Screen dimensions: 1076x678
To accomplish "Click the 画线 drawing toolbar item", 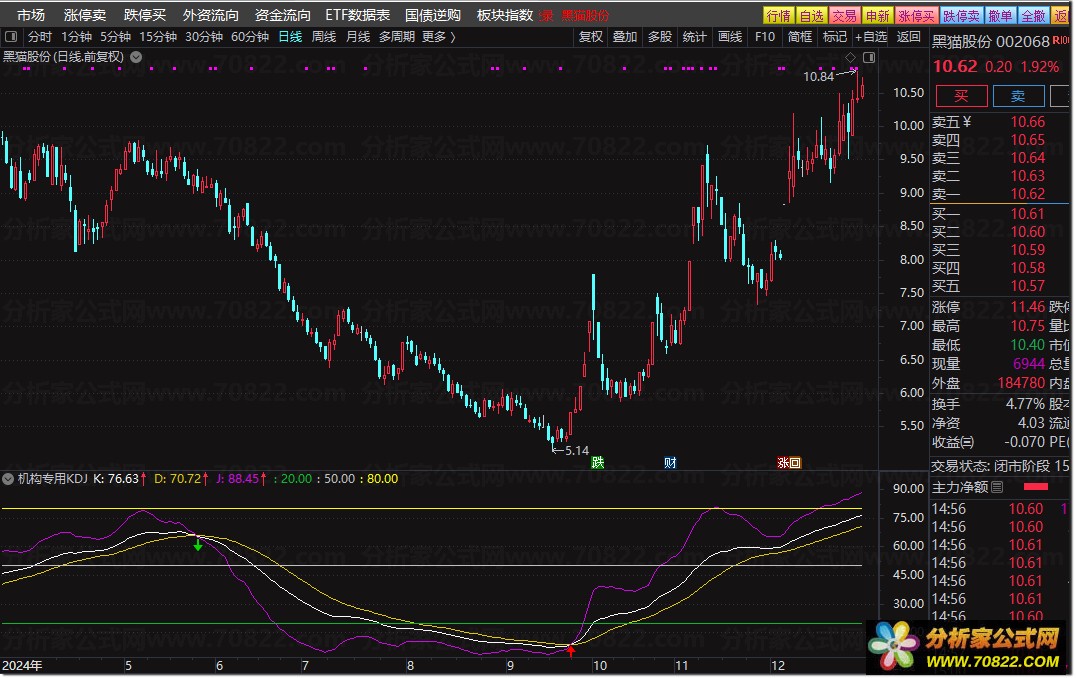I will coord(729,36).
